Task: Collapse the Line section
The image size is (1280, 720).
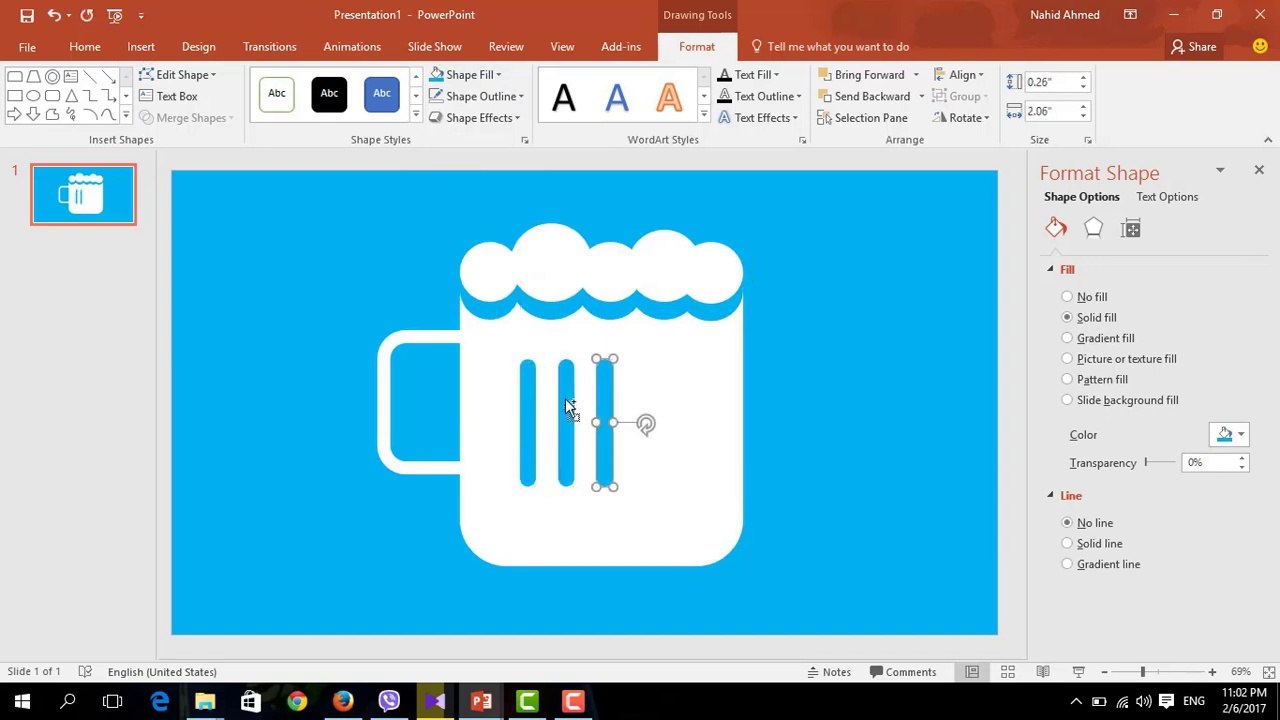Action: point(1050,496)
